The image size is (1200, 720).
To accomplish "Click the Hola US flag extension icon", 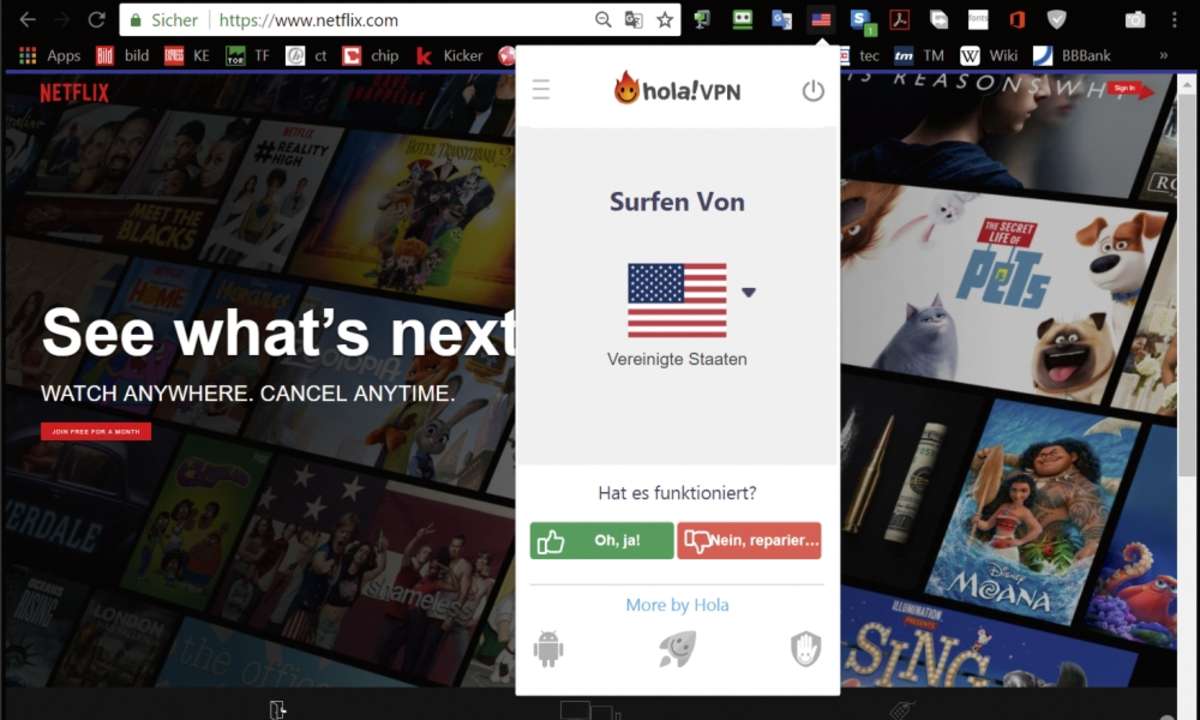I will click(821, 19).
